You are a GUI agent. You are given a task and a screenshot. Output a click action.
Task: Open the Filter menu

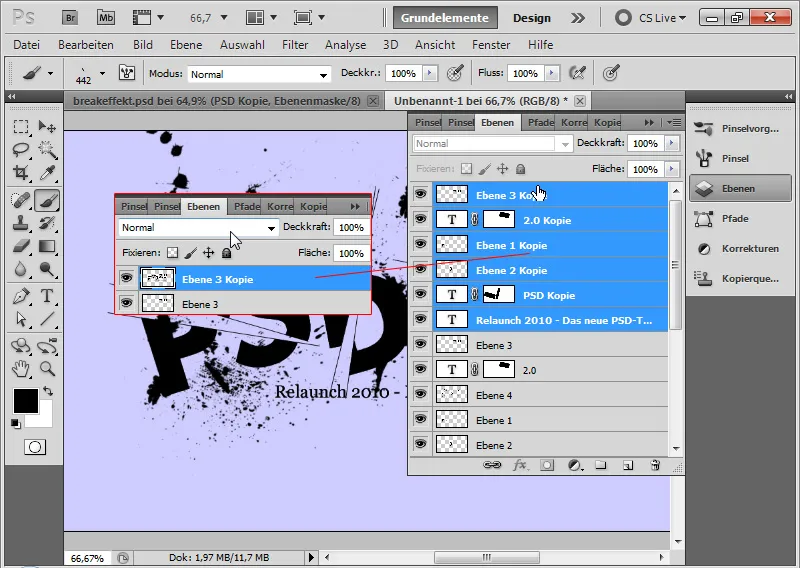tap(295, 45)
